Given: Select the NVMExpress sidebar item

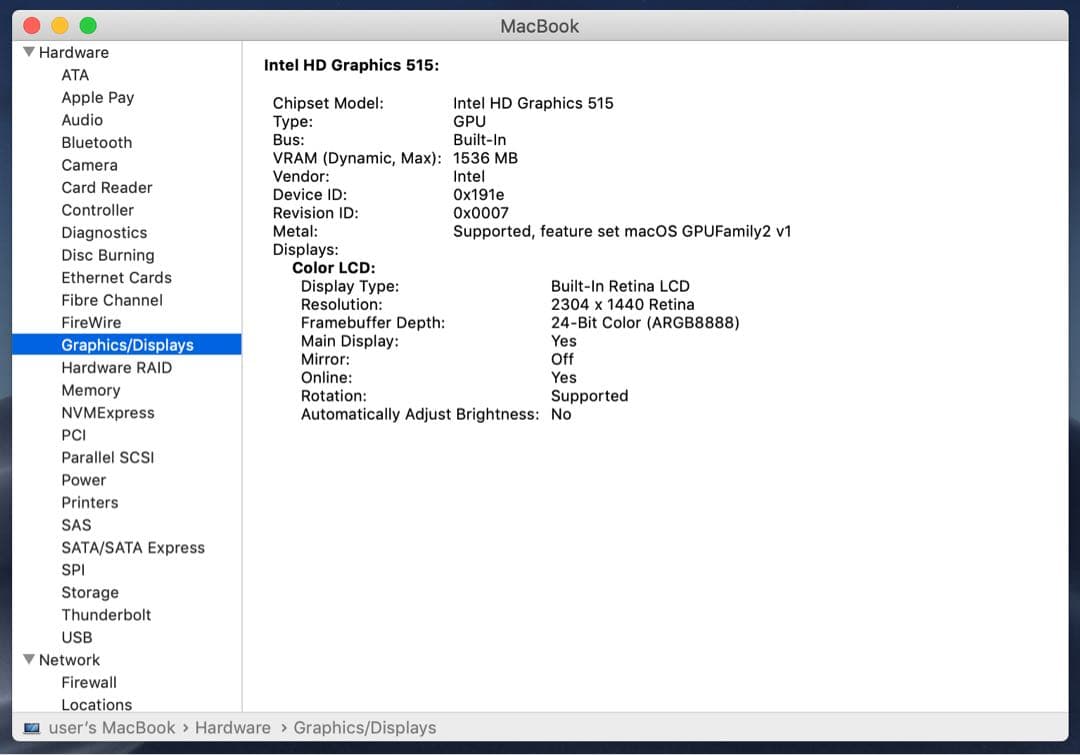Looking at the screenshot, I should (x=107, y=413).
